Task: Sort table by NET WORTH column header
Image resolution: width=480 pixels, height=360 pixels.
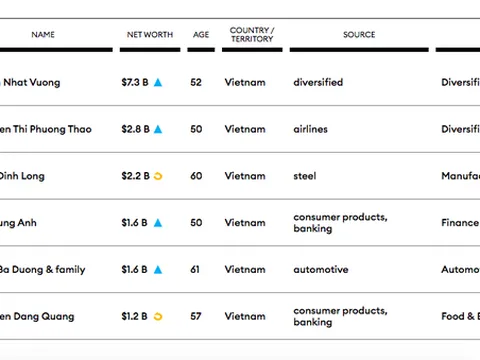Action: coord(150,35)
